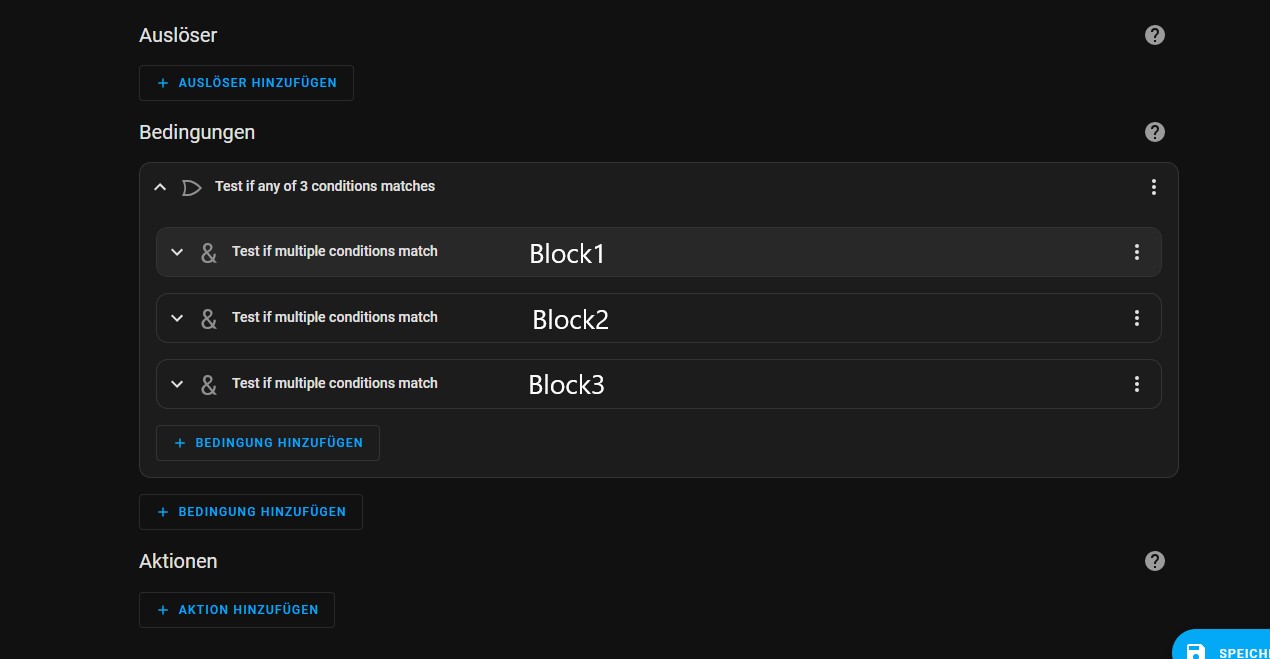Click help icon next to Aktionen heading
The height and width of the screenshot is (659, 1270).
coord(1155,561)
